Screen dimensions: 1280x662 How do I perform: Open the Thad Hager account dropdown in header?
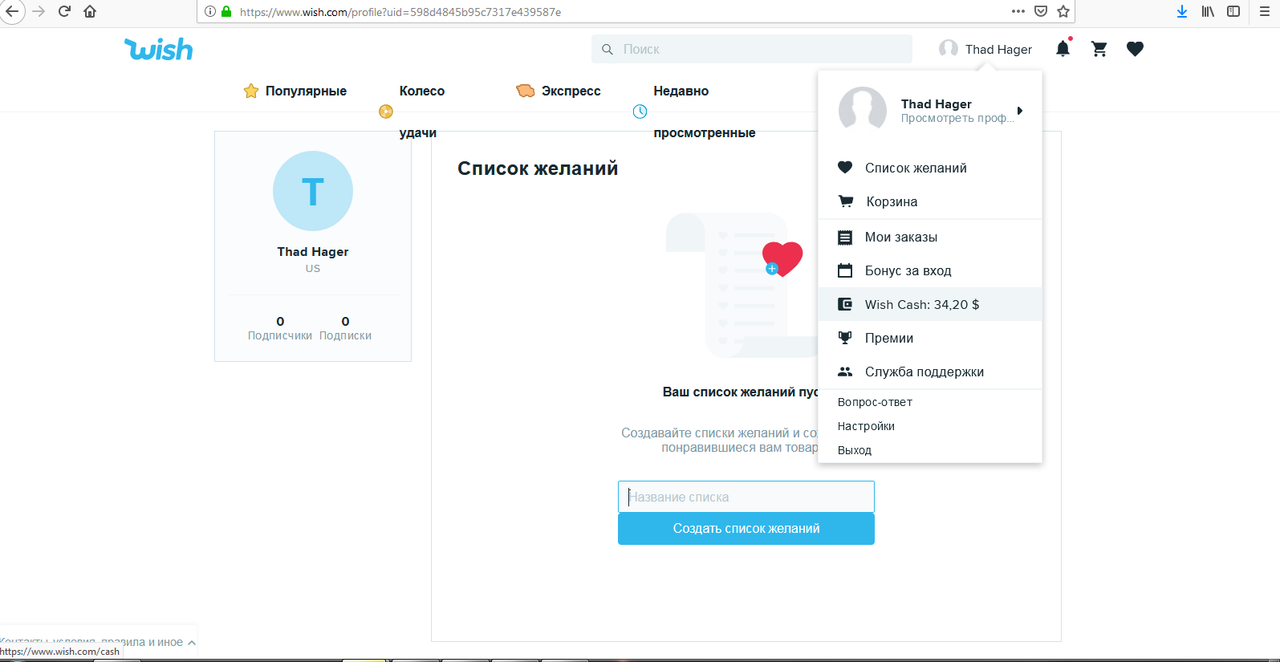[986, 49]
